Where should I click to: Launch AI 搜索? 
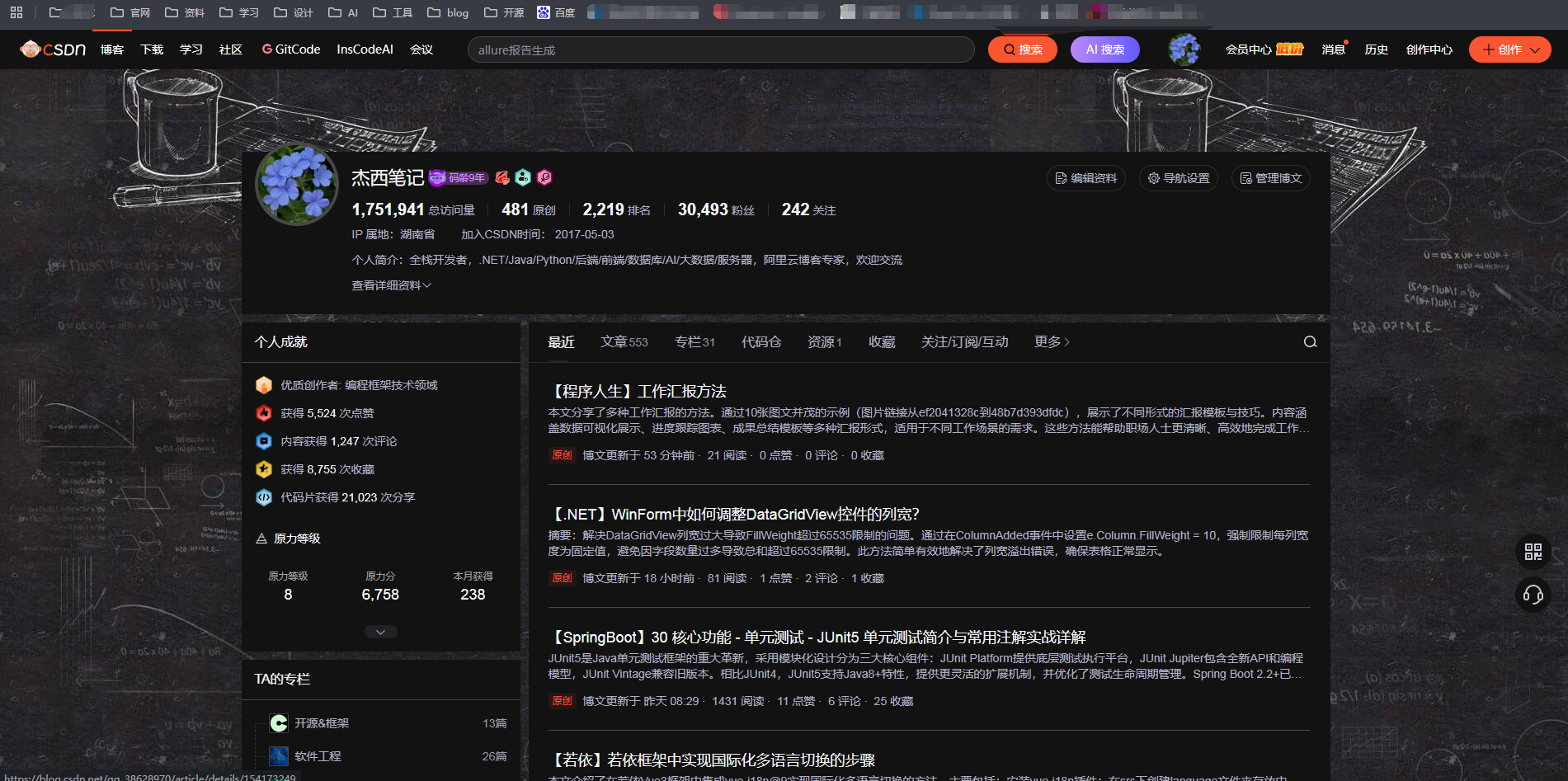coord(1104,49)
